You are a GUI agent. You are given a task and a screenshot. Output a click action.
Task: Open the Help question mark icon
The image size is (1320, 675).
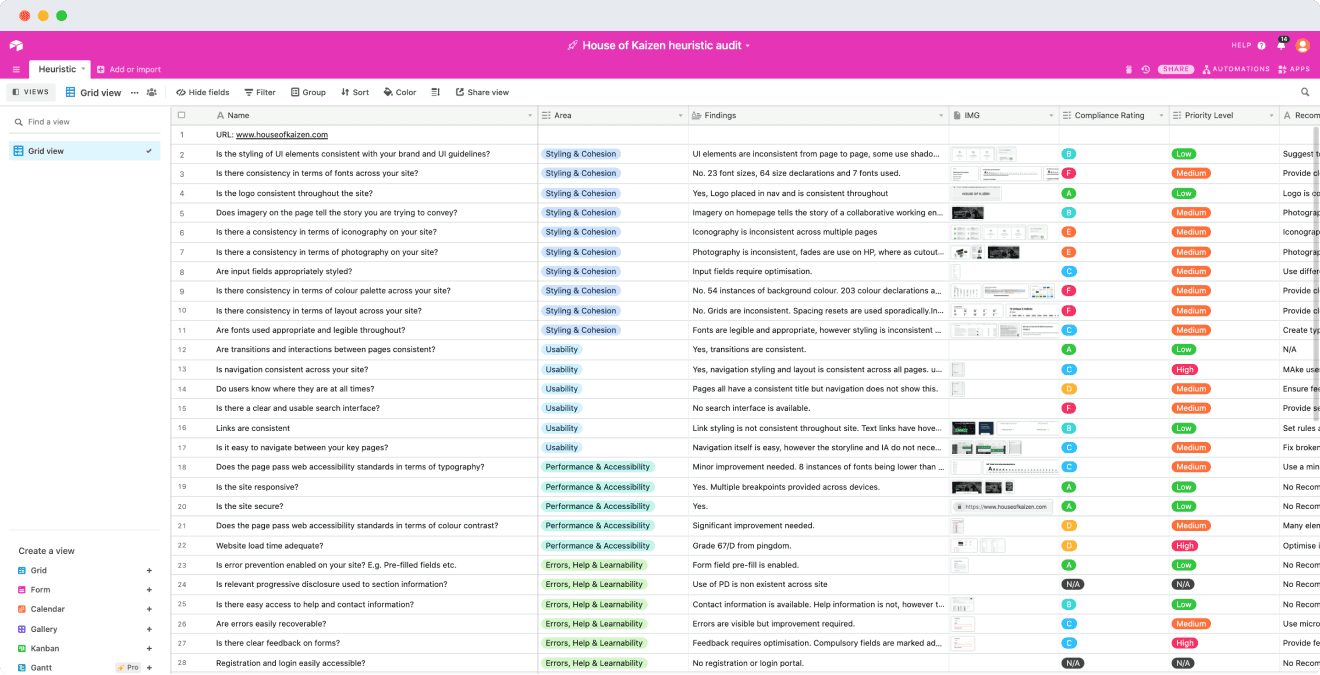pos(1261,45)
